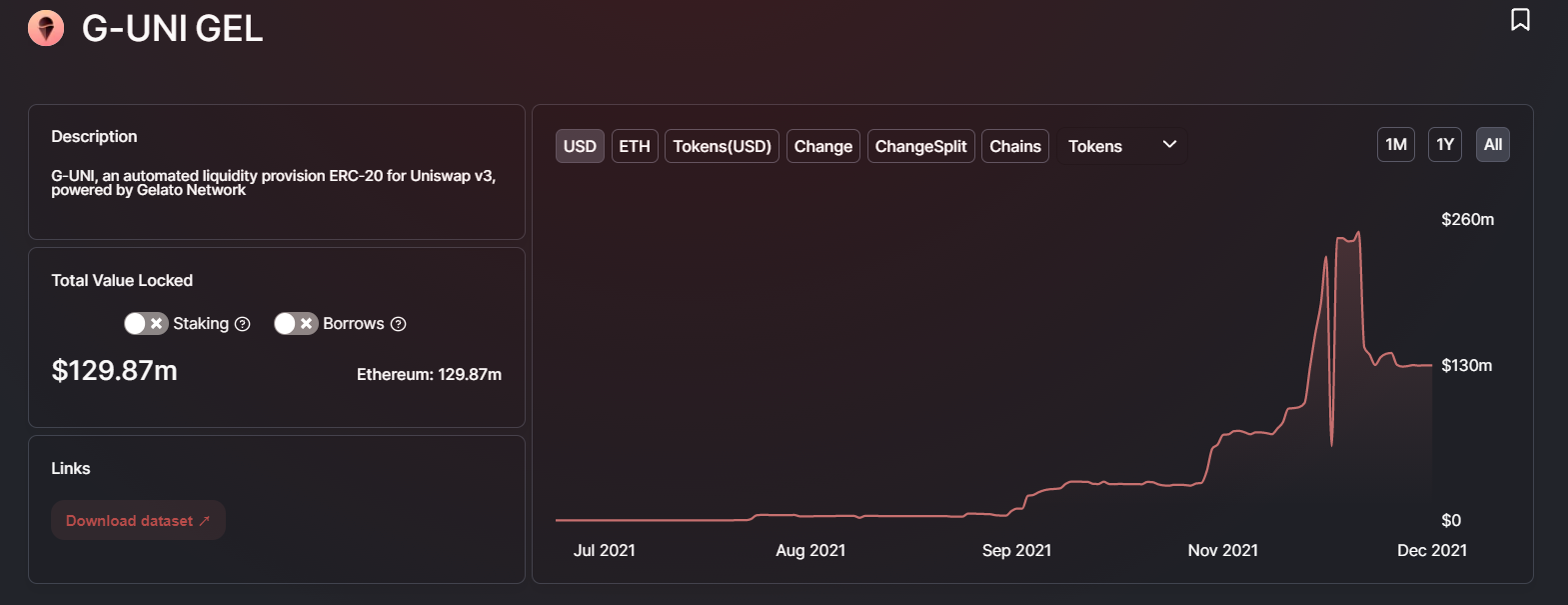Click the Aug 2021 axis label
The image size is (1568, 605).
[x=810, y=550]
